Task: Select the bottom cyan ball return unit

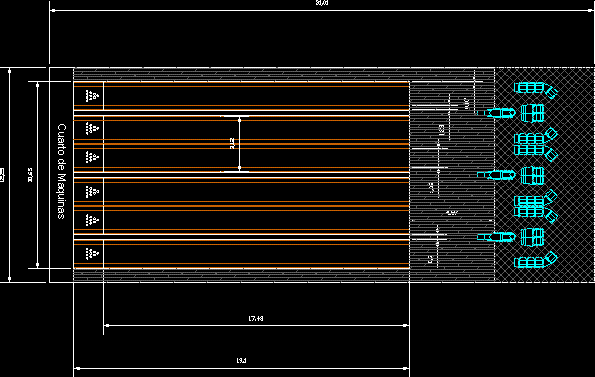Action: (496, 237)
